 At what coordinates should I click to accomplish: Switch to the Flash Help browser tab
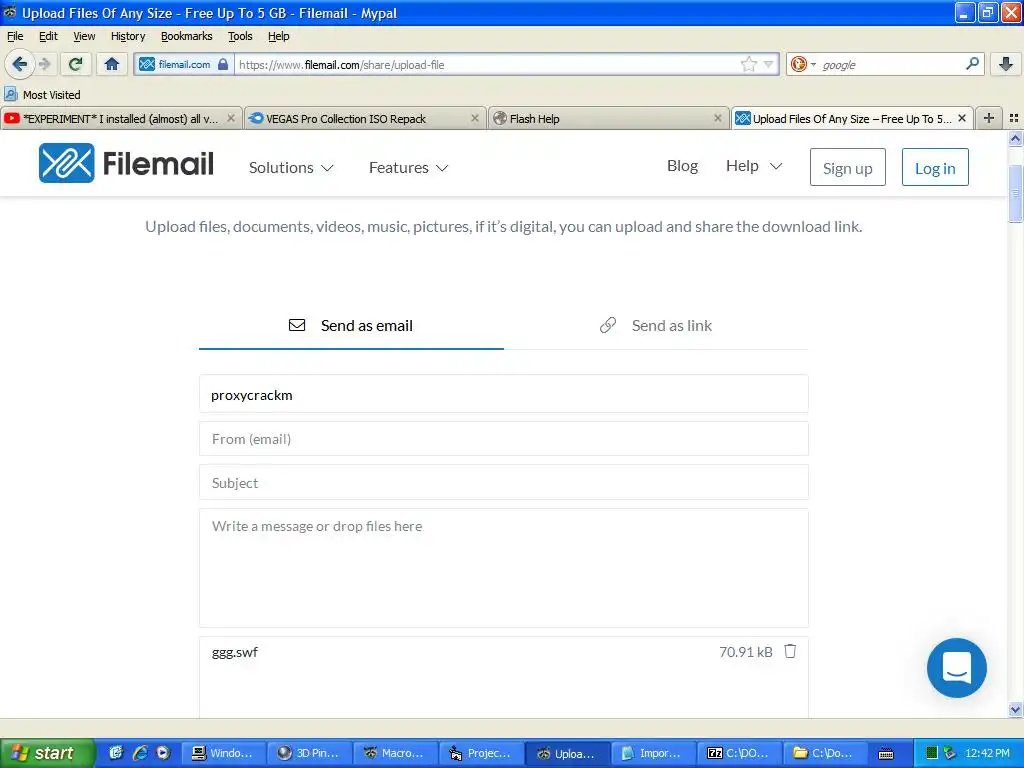(x=607, y=118)
